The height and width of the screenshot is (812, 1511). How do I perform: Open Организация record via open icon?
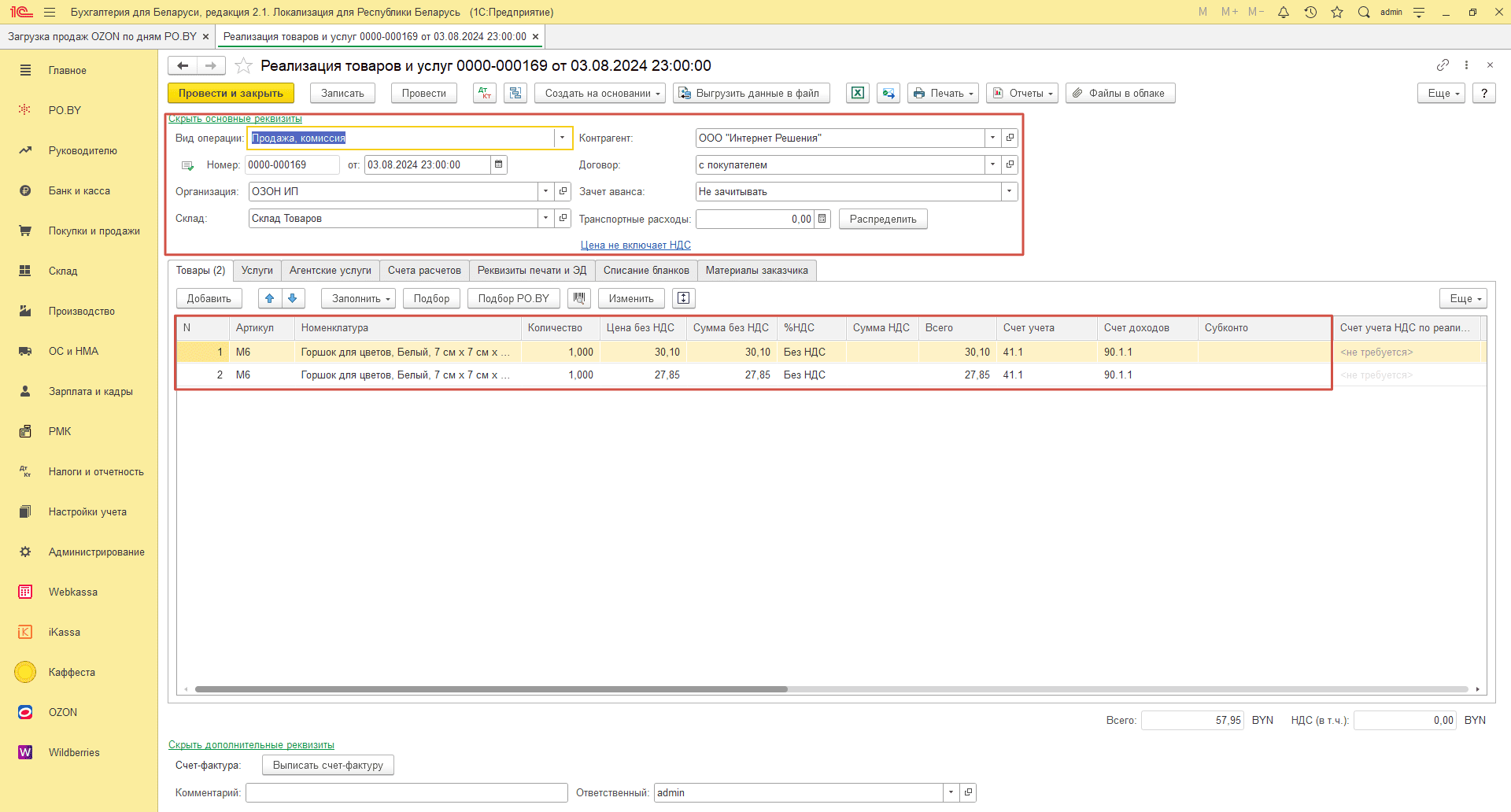coord(563,191)
